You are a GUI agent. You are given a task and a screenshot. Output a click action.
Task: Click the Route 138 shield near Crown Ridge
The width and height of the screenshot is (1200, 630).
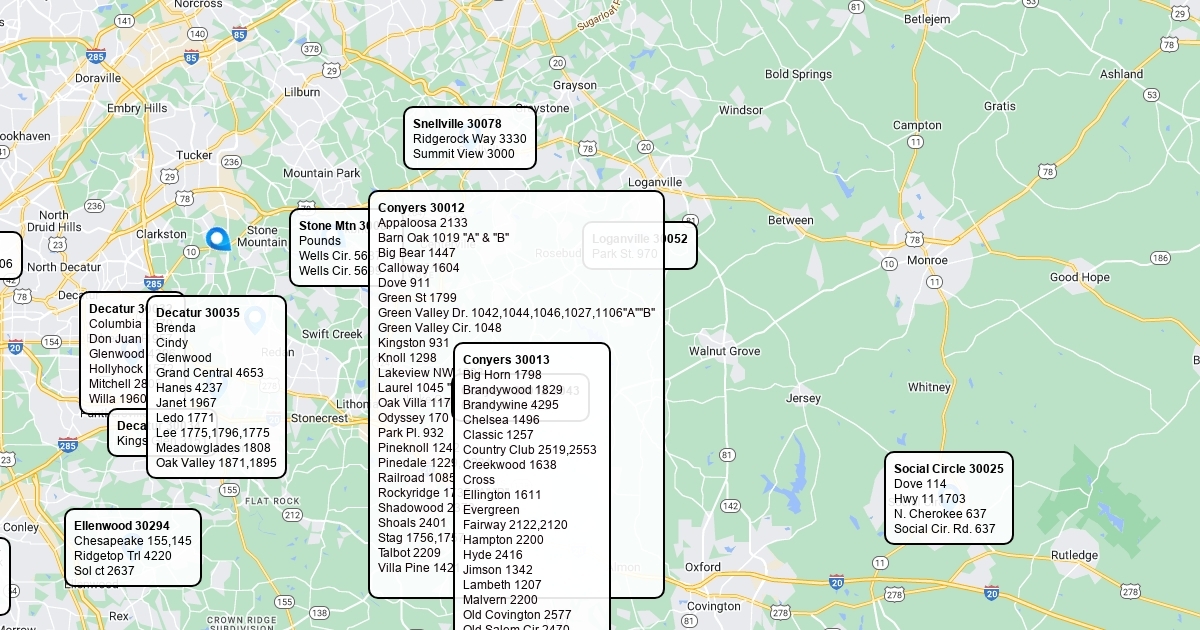click(x=319, y=613)
